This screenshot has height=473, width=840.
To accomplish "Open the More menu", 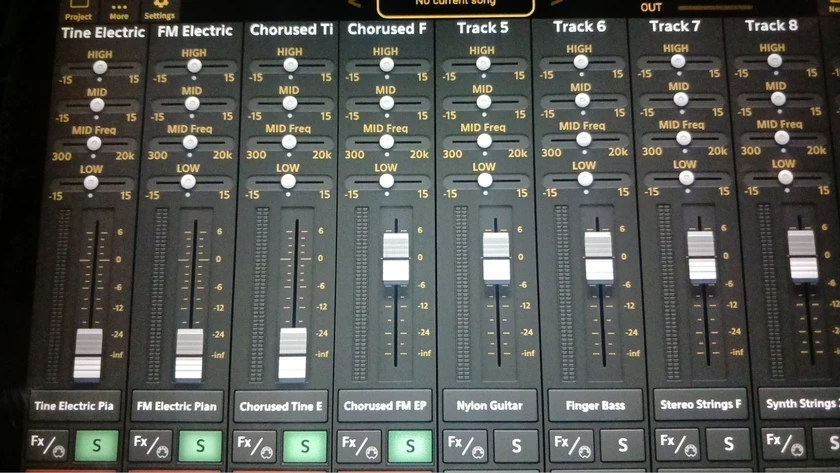I will (119, 10).
